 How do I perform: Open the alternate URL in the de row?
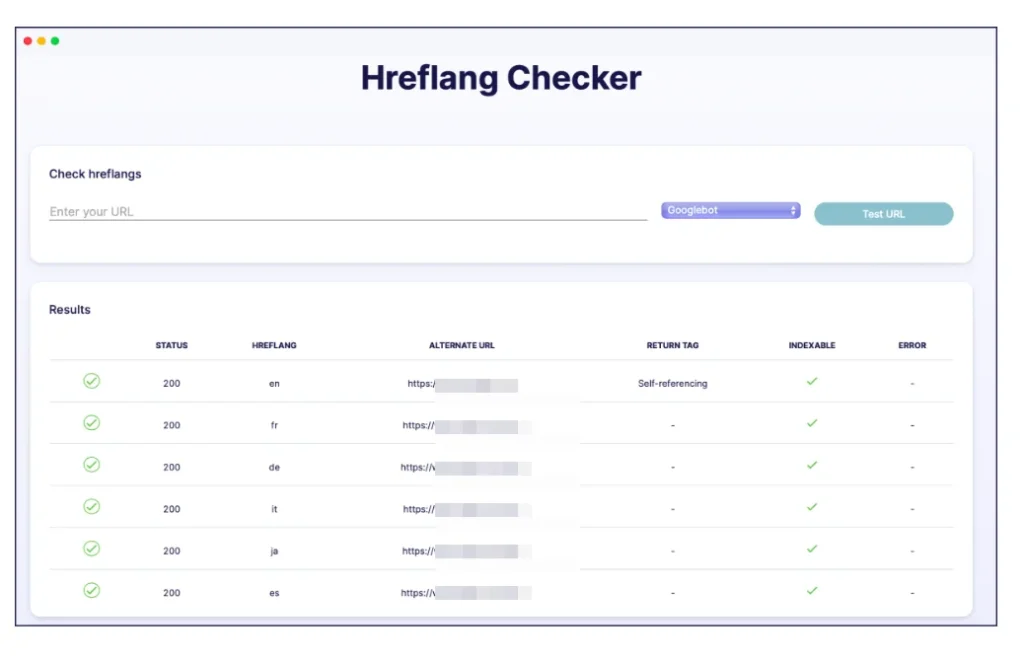click(x=466, y=468)
